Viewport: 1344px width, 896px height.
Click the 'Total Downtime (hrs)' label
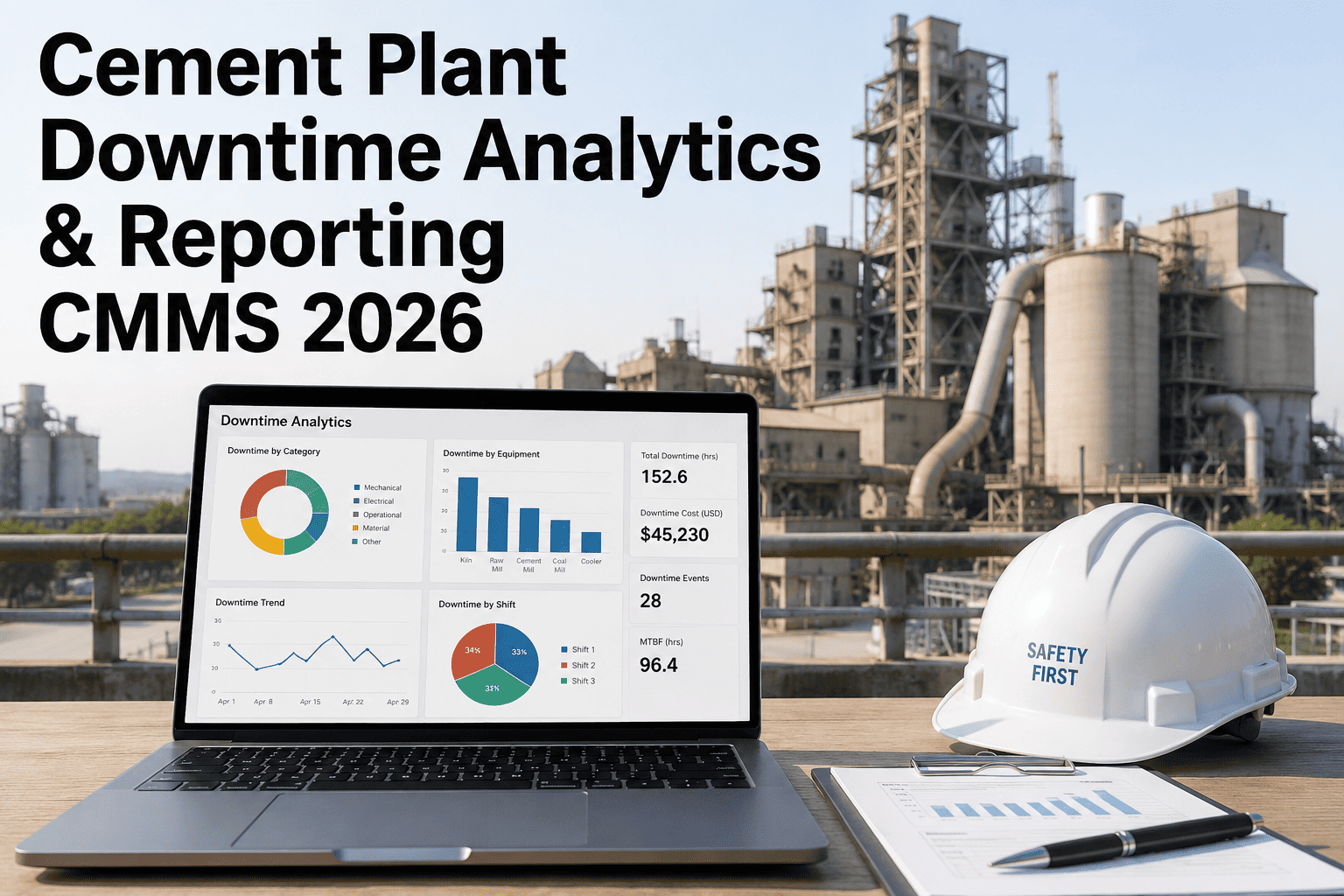tap(679, 456)
